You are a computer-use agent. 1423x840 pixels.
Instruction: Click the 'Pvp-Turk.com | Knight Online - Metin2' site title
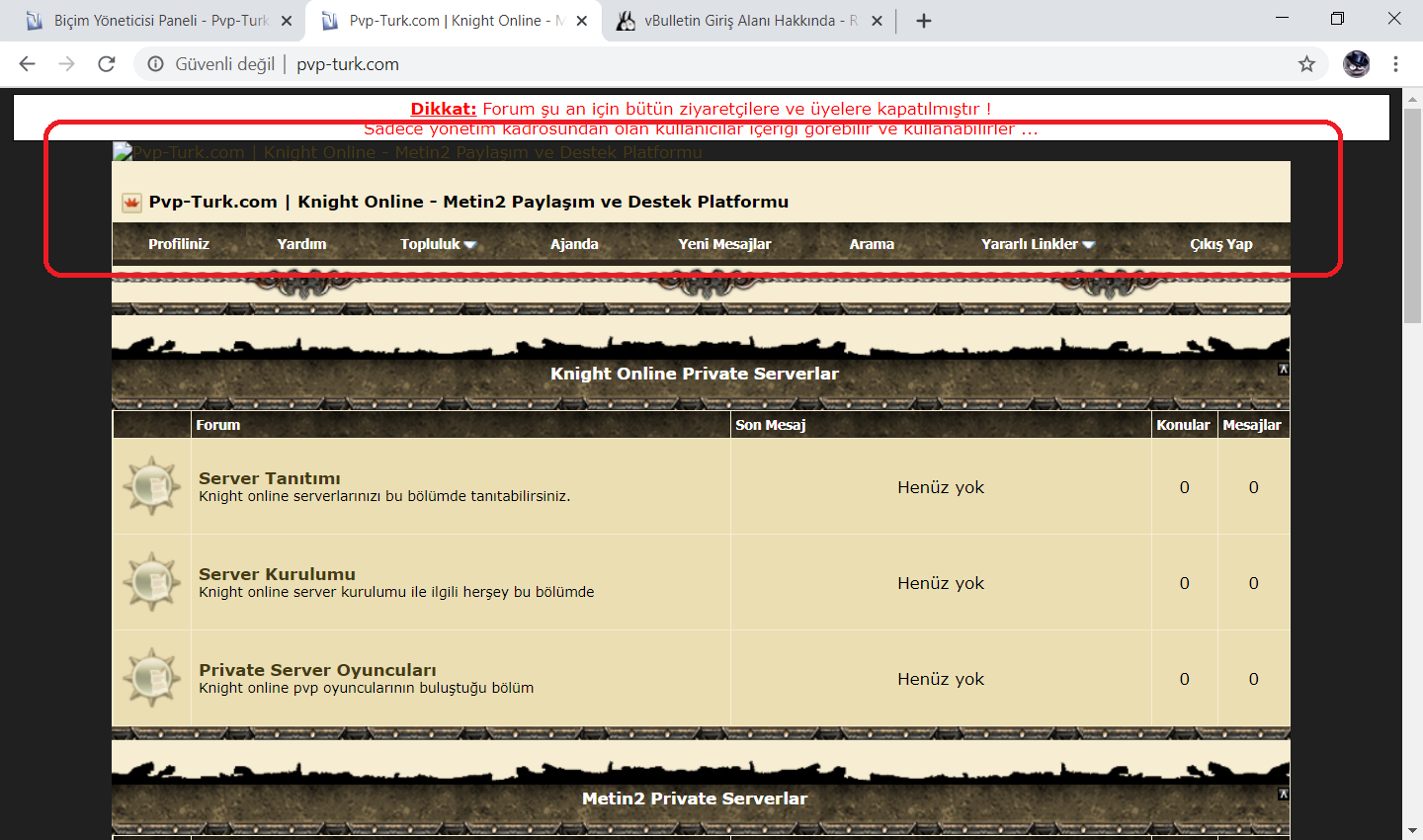coord(468,202)
